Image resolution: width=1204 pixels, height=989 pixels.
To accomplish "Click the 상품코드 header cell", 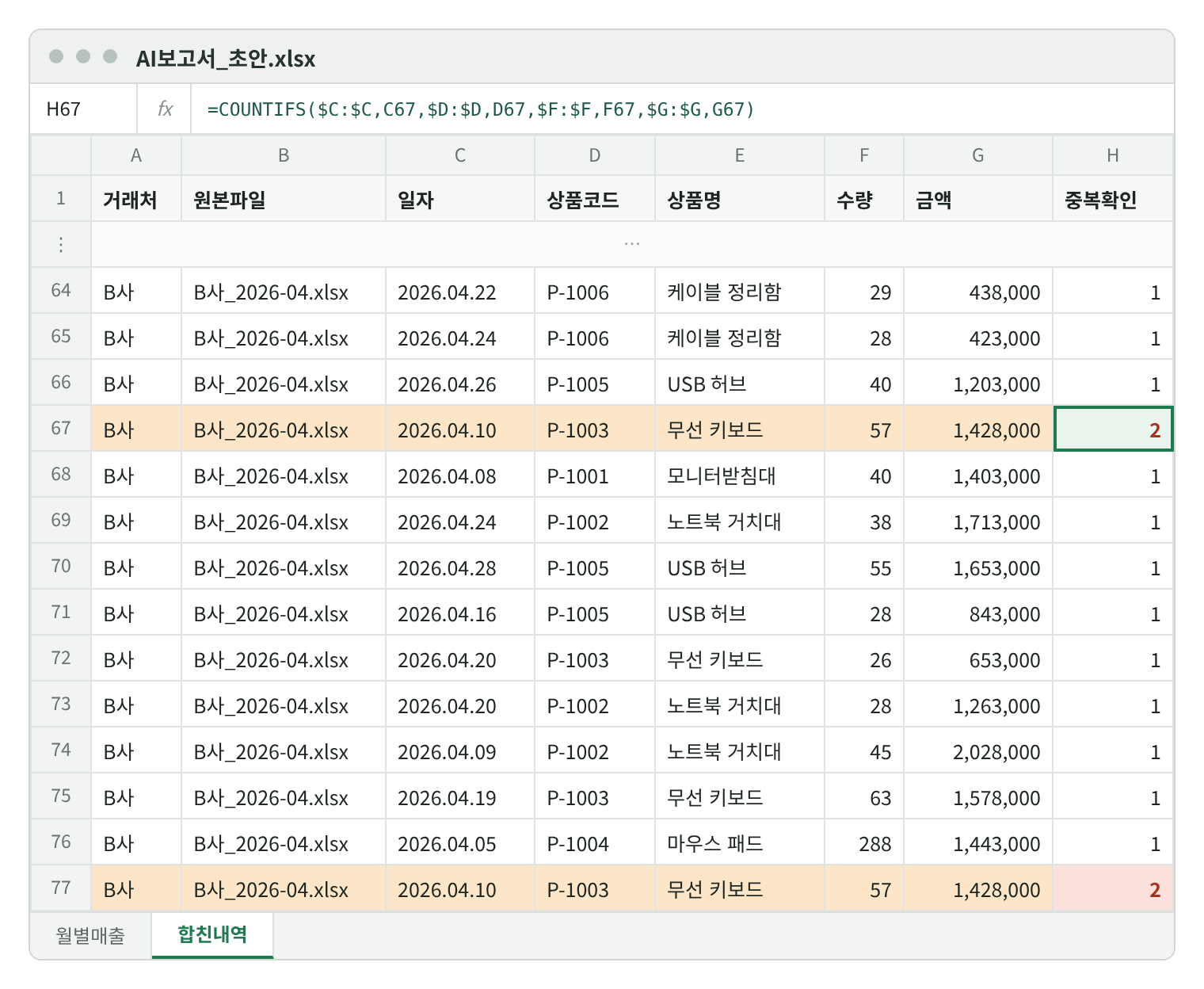I will [x=595, y=198].
